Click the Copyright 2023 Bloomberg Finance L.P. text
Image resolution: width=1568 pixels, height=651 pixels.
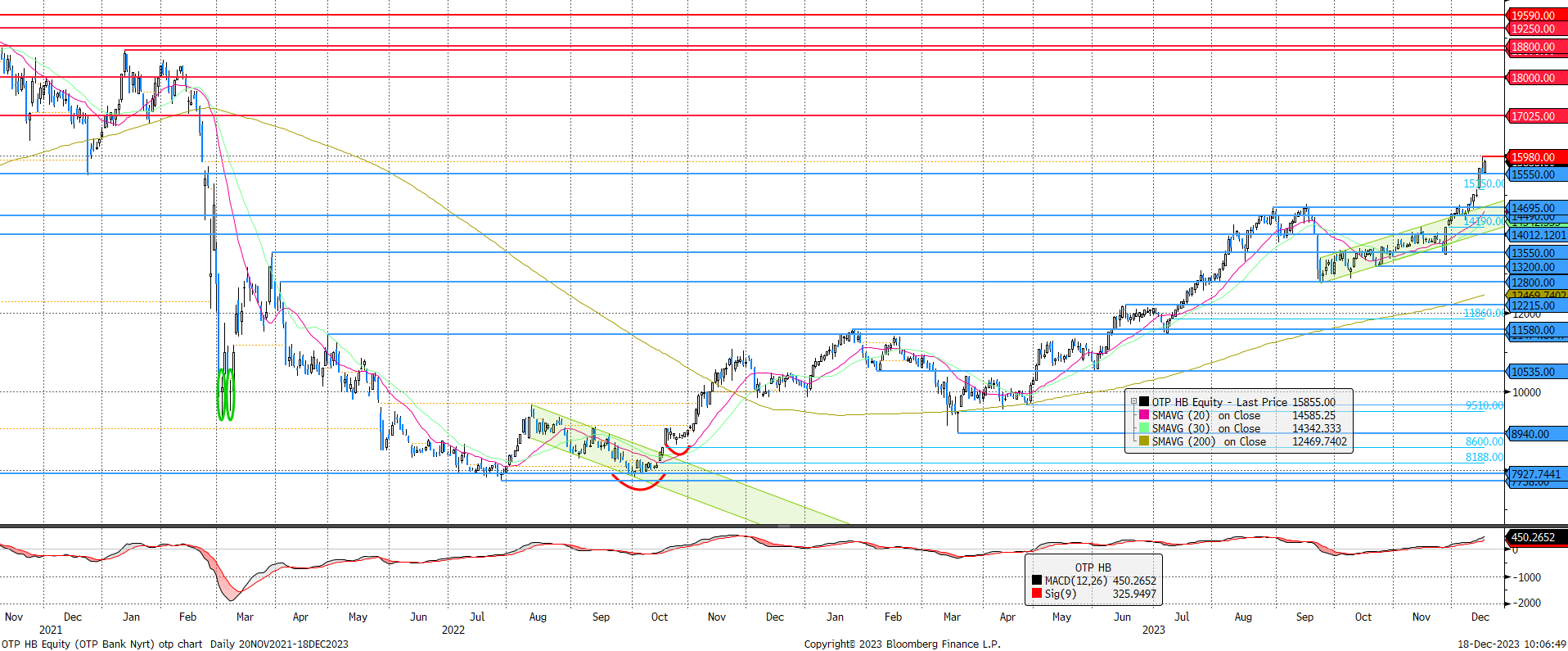point(902,644)
